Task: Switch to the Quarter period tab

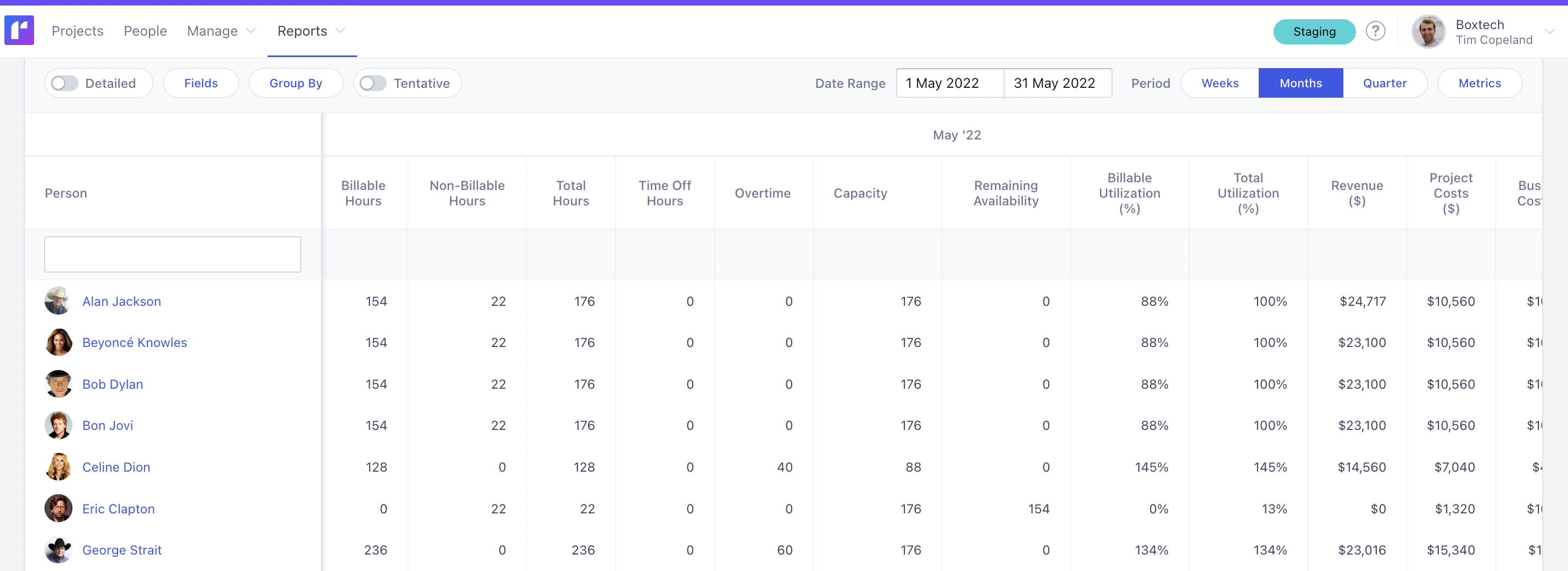Action: 1385,83
